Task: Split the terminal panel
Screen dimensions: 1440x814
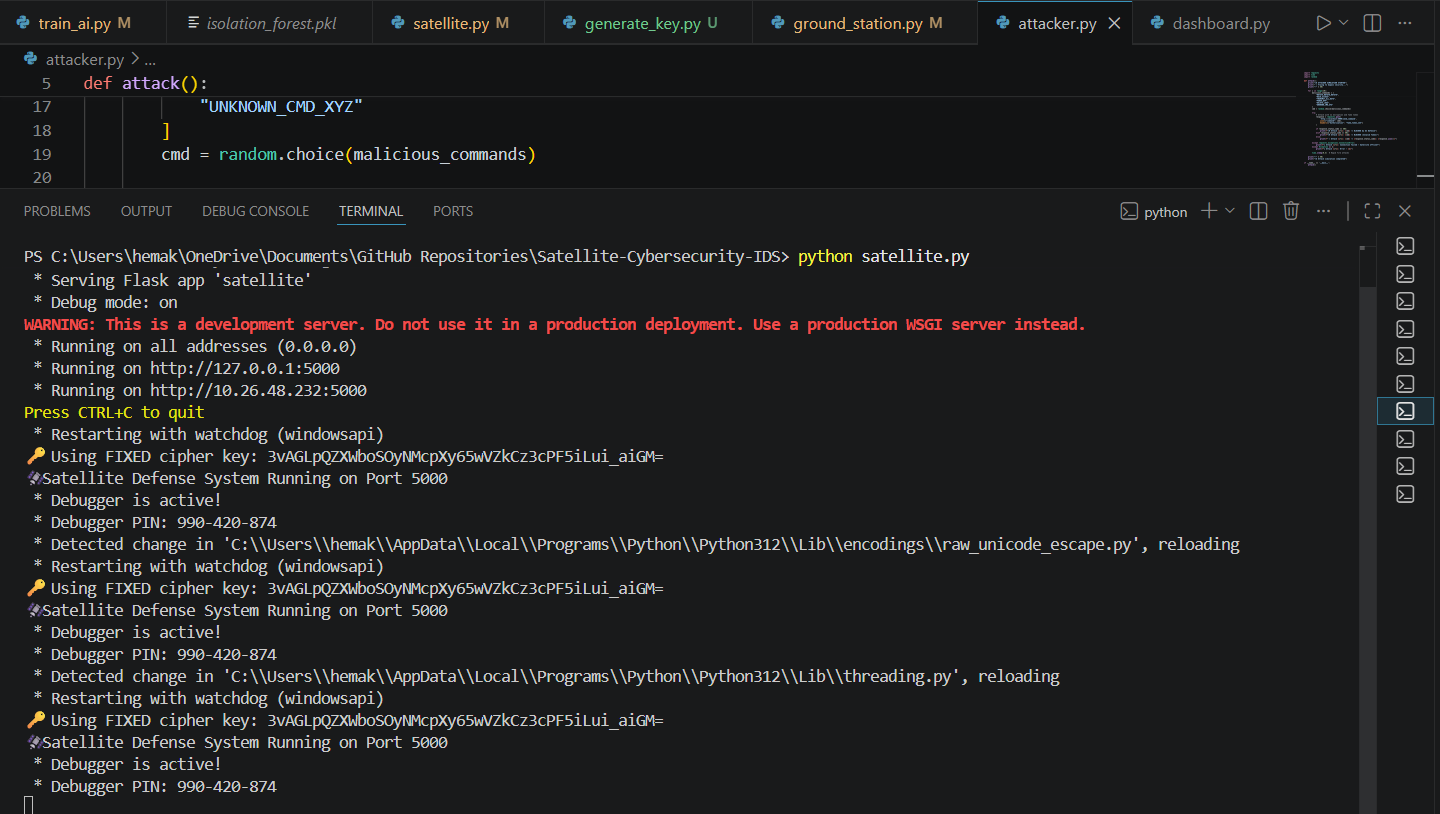Action: (x=1259, y=211)
